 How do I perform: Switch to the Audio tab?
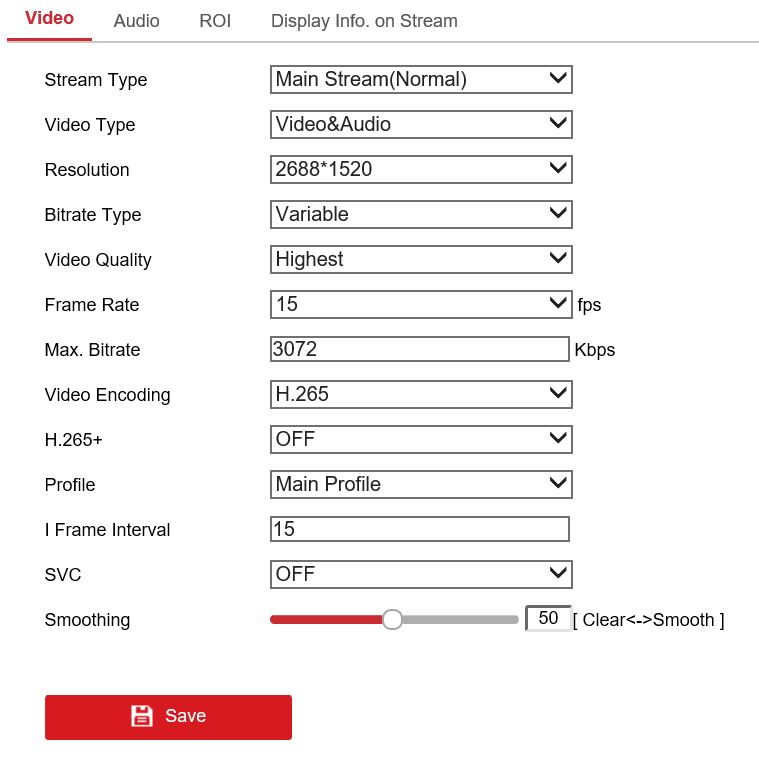(136, 21)
